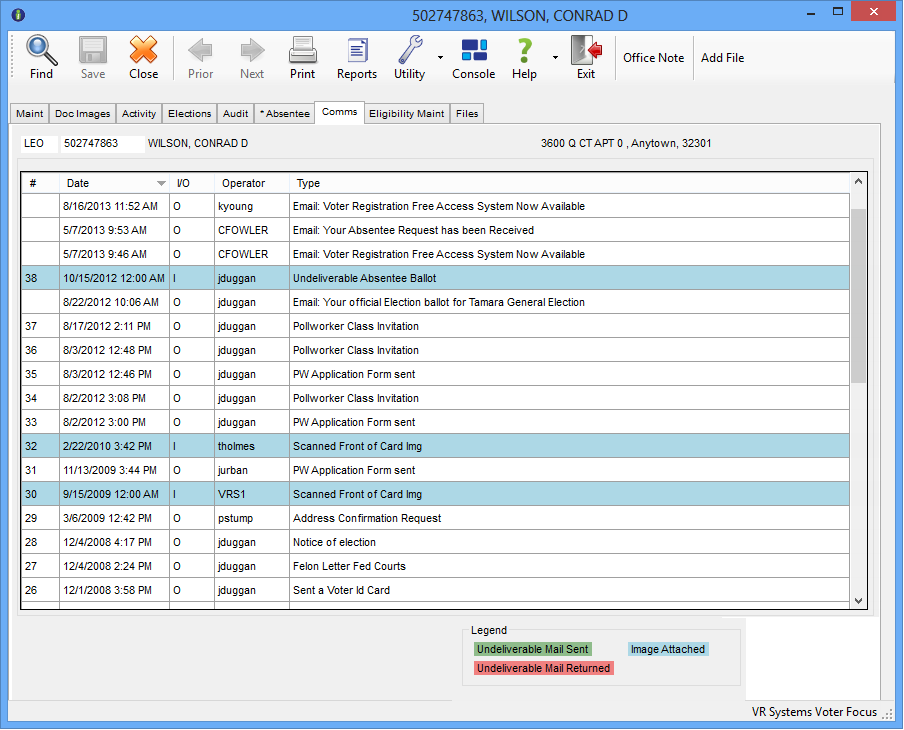
Task: Click the Add File button
Action: point(722,58)
